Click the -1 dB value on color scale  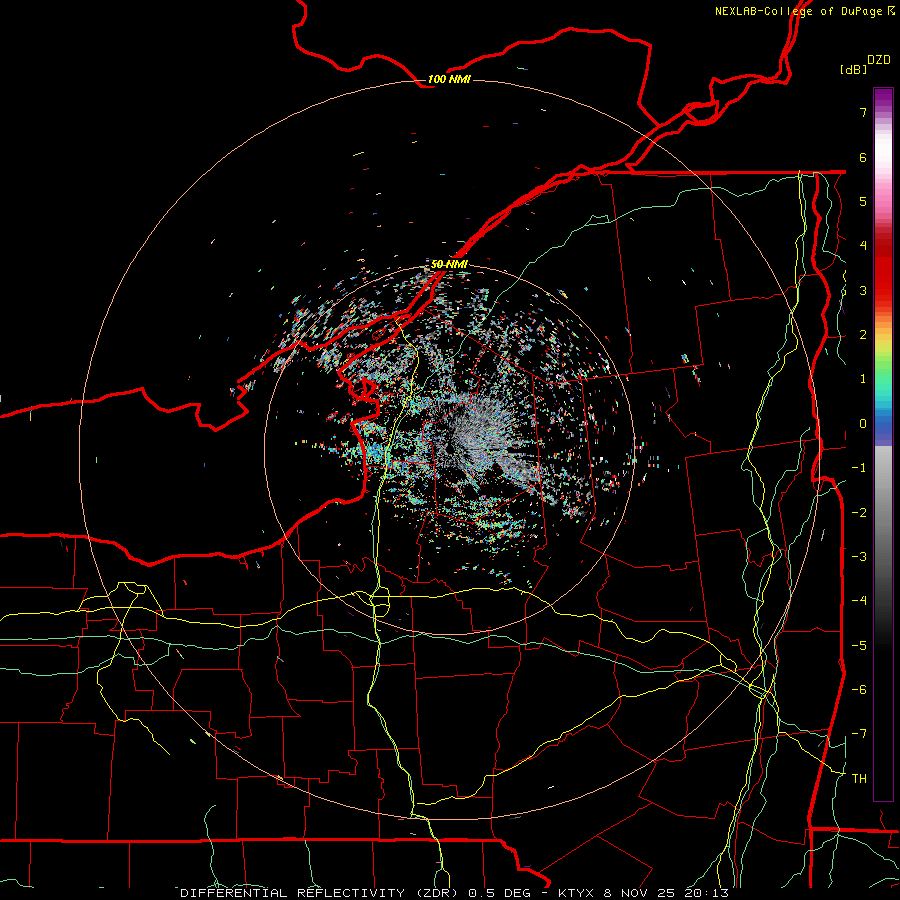point(859,468)
